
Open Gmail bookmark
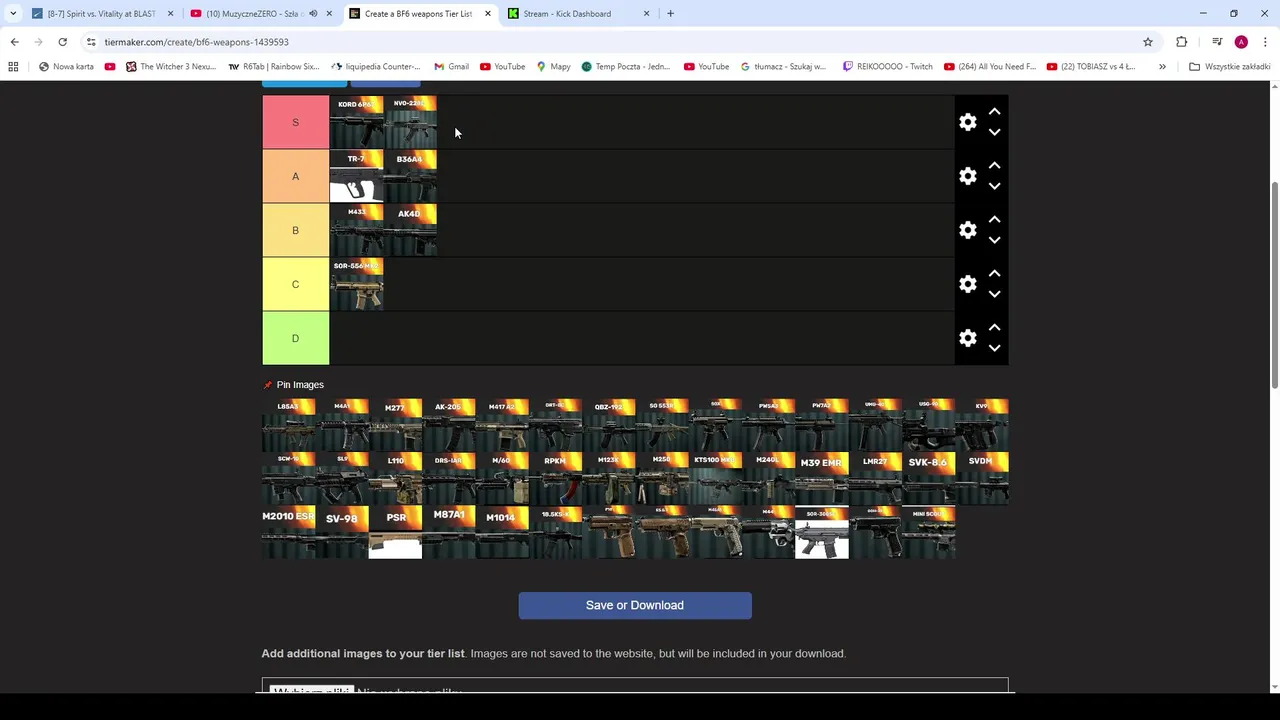451,67
